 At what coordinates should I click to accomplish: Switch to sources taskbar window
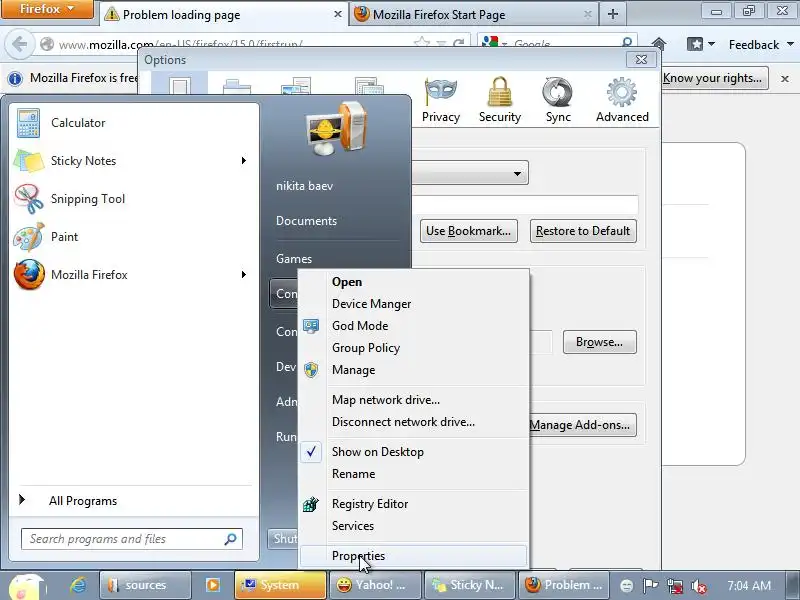tap(145, 585)
